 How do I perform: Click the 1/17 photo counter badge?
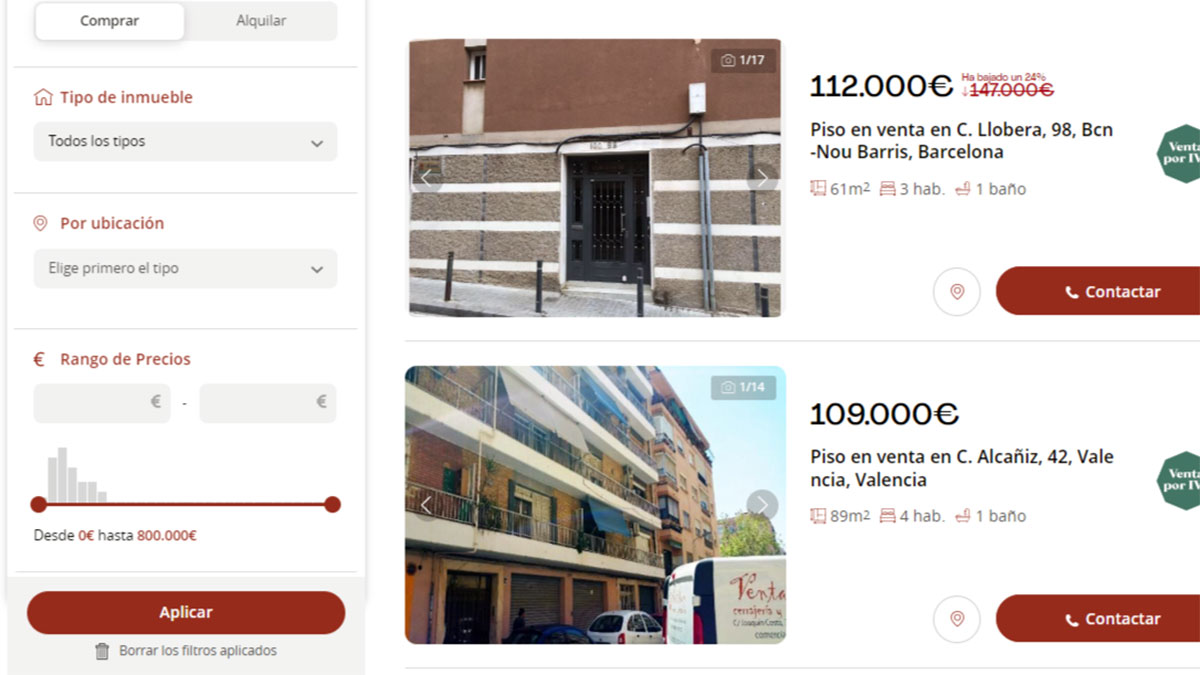coord(743,60)
